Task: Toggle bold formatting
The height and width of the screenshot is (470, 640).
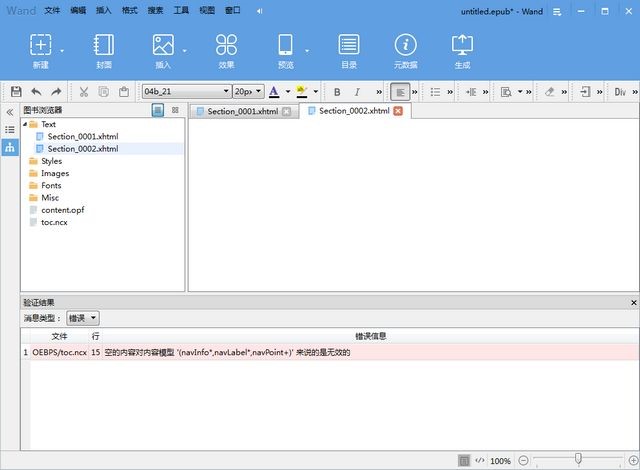Action: click(x=337, y=91)
